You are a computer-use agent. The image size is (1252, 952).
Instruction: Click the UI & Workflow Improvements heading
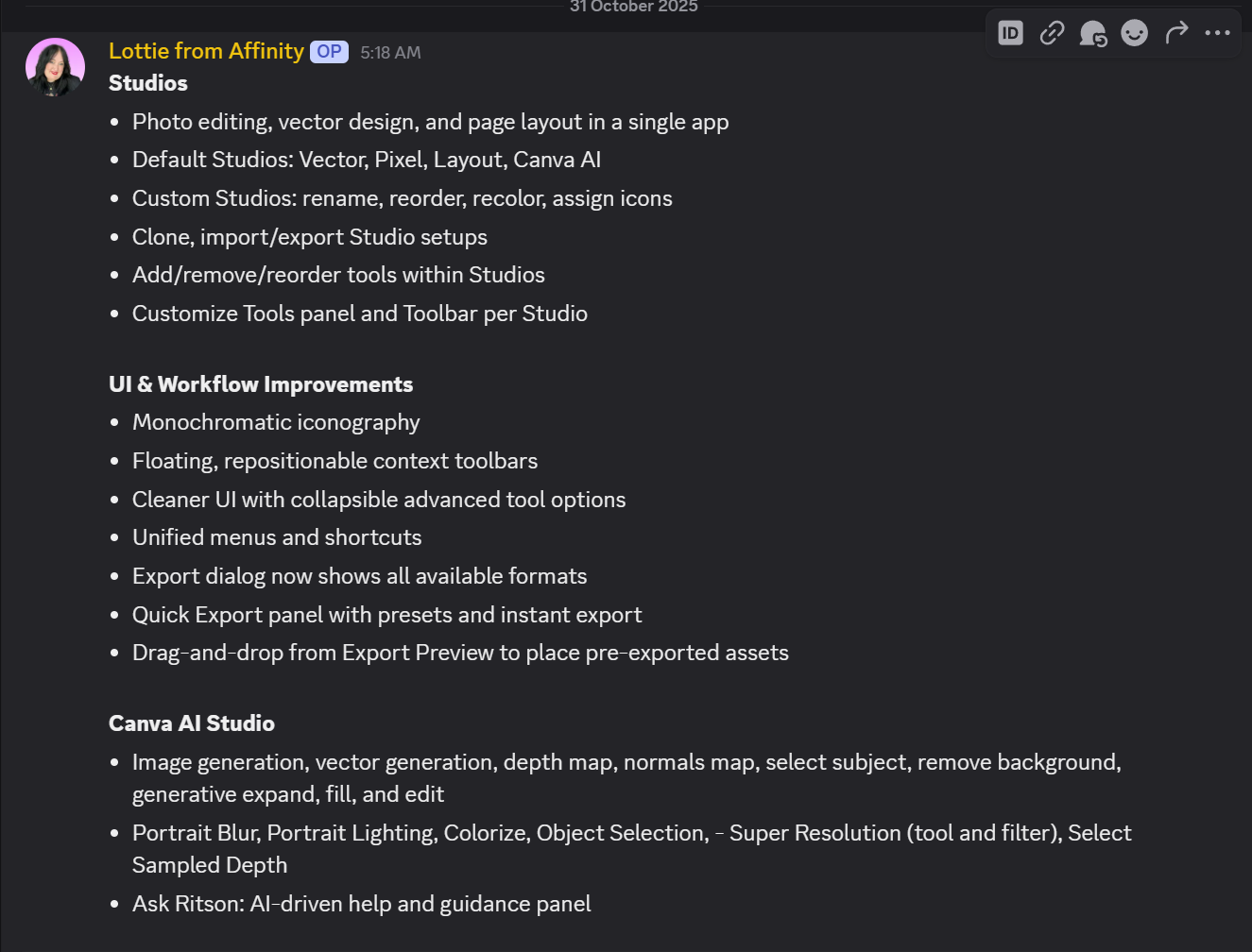click(261, 384)
